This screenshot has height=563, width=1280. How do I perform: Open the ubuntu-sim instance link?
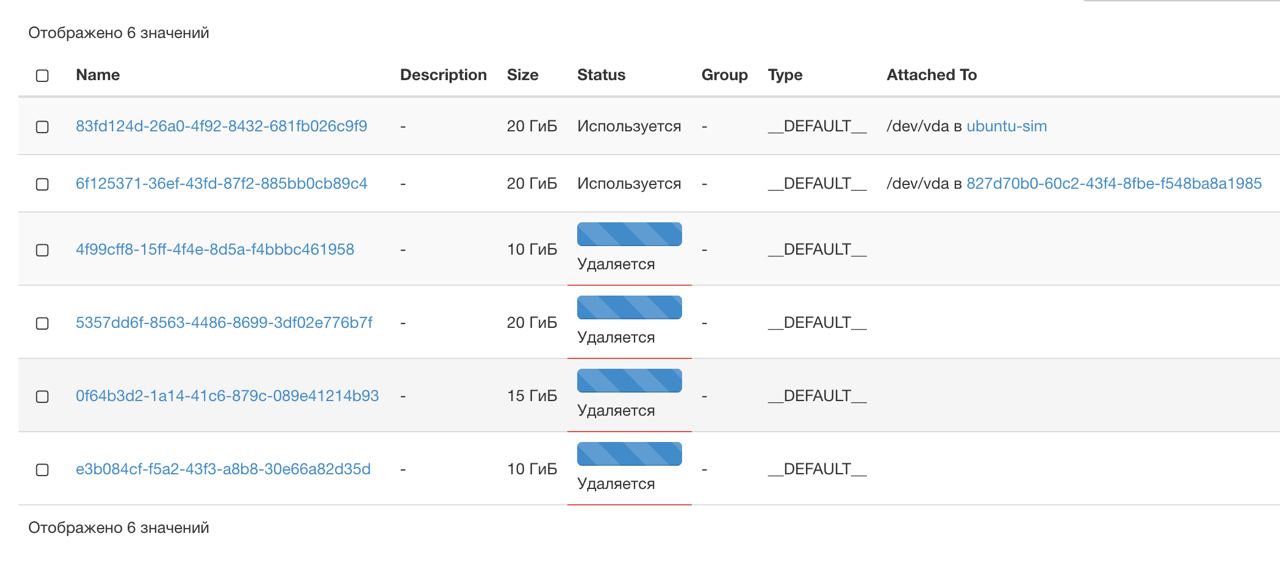pyautogui.click(x=1006, y=126)
